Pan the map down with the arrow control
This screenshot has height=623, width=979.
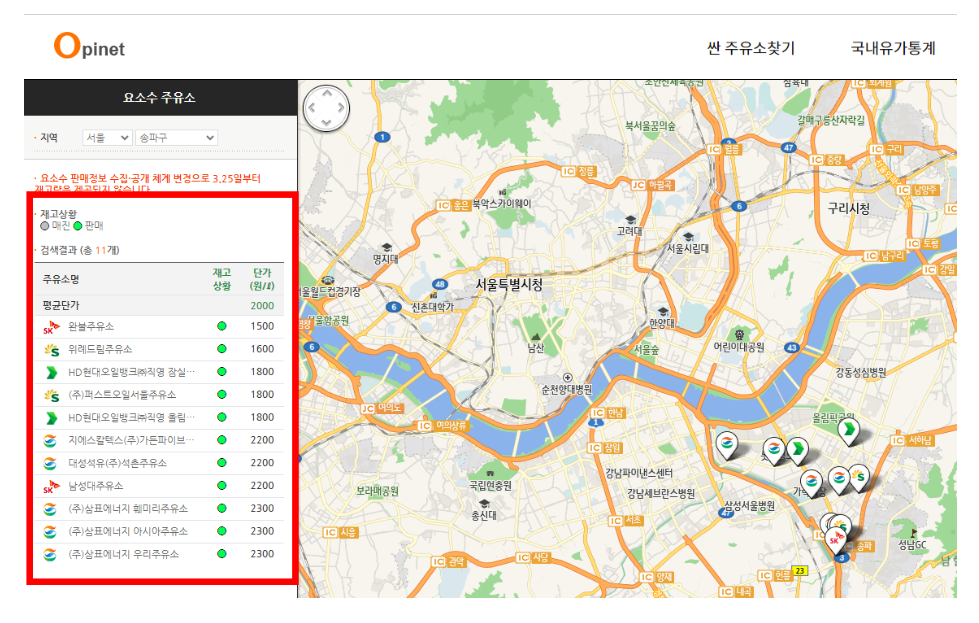[327, 122]
